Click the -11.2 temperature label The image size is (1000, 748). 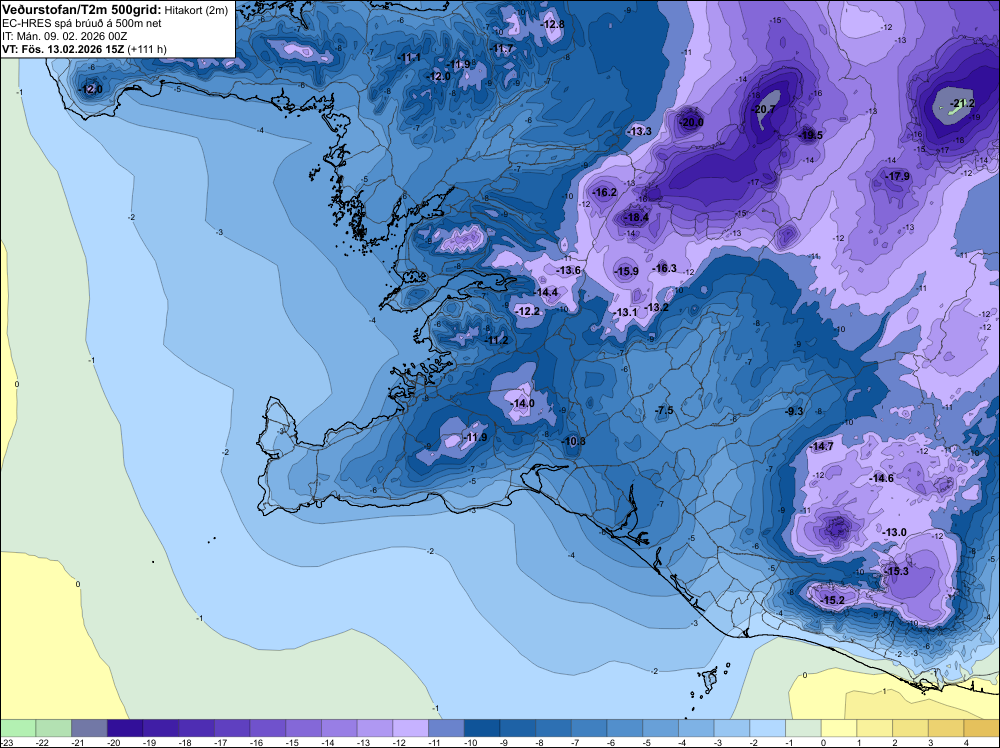pos(497,341)
